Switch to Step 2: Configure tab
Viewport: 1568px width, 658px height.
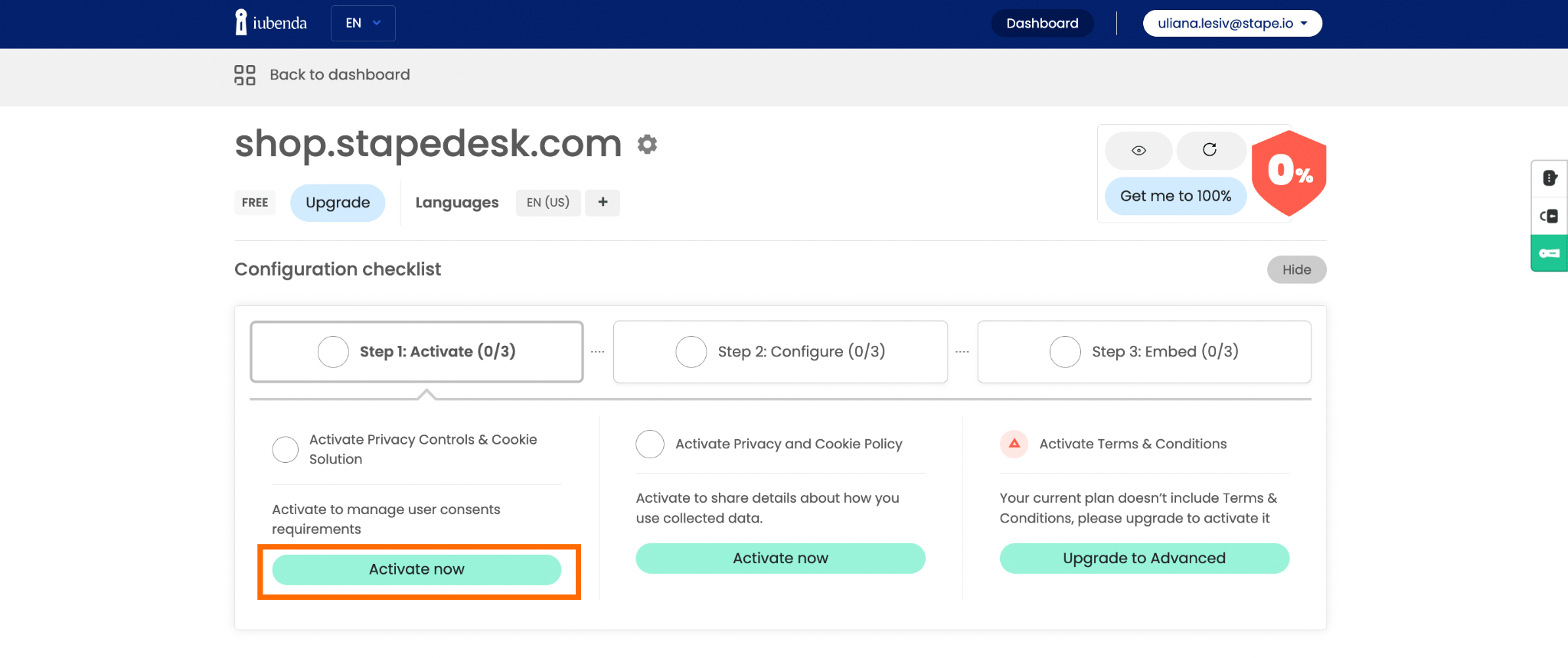pos(780,351)
